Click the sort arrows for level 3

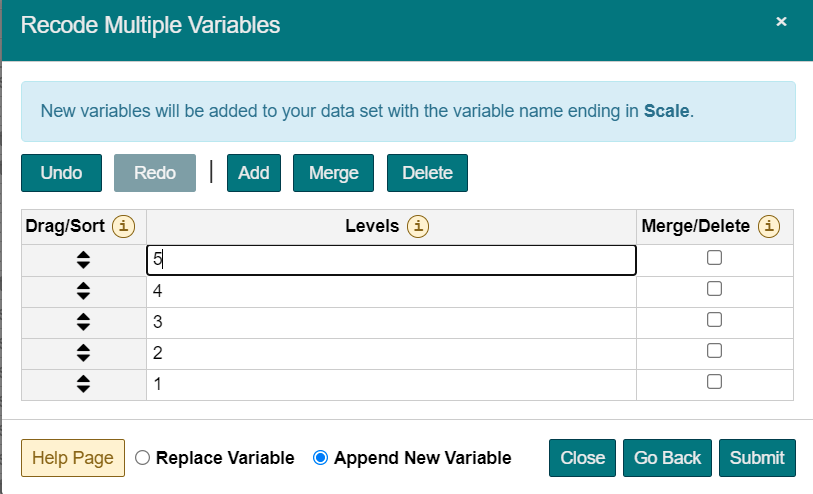click(83, 322)
